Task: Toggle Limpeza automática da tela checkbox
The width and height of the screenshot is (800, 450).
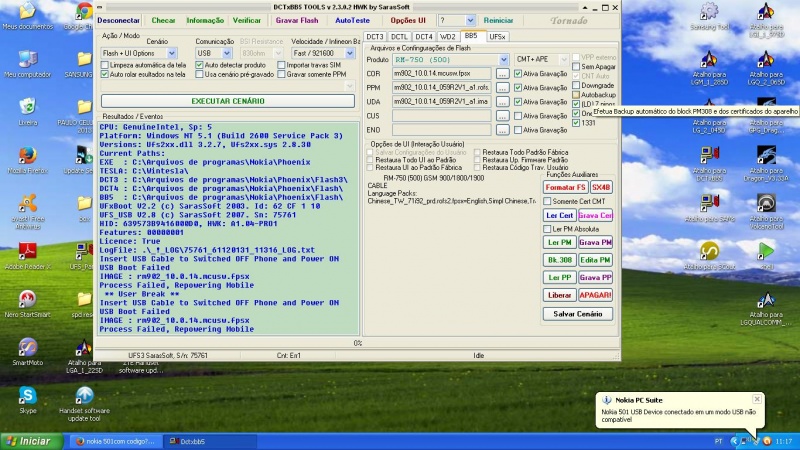Action: pos(105,65)
